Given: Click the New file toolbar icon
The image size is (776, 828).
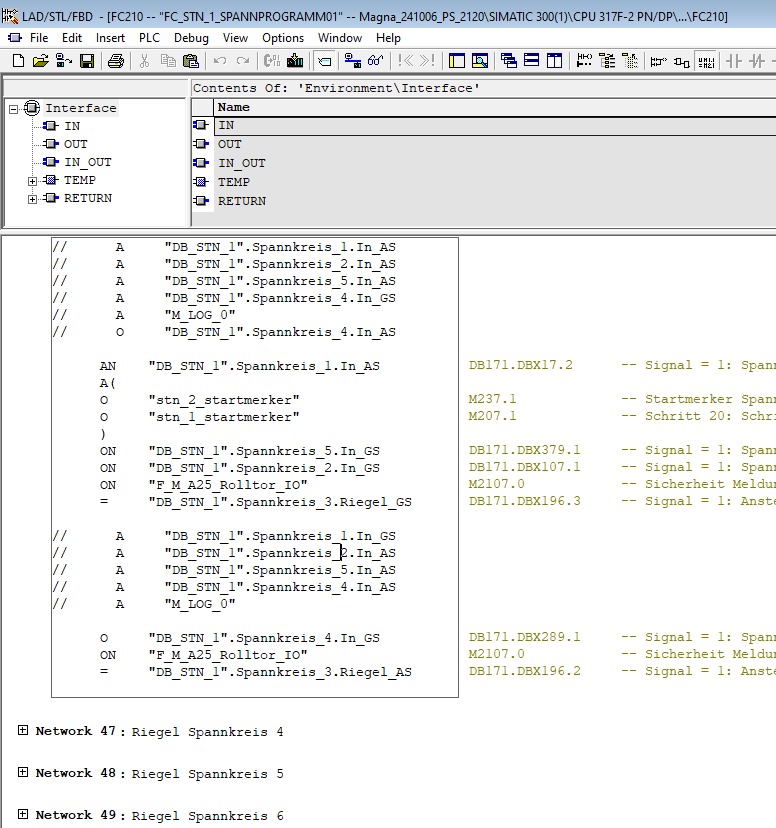Looking at the screenshot, I should pyautogui.click(x=17, y=61).
